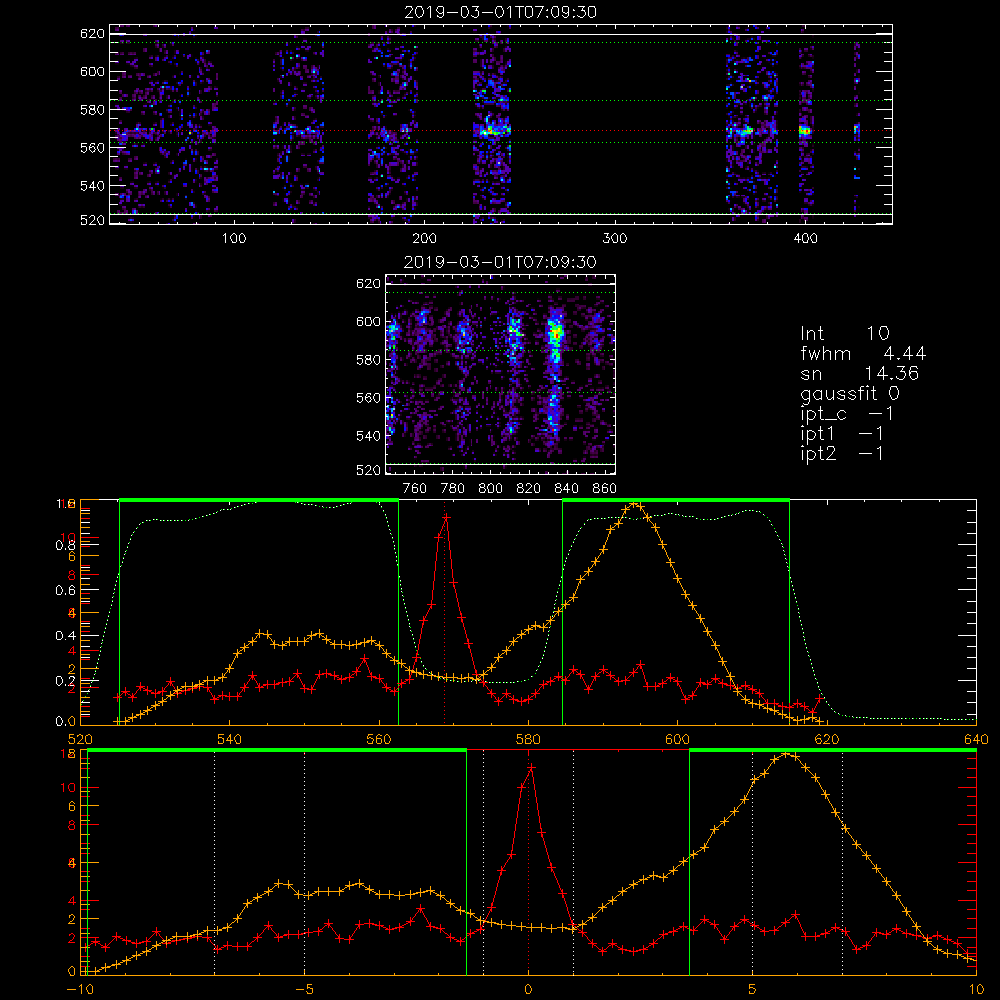Select the 'Int 10' readout line
This screenshot has height=1000, width=1000.
[x=845, y=334]
